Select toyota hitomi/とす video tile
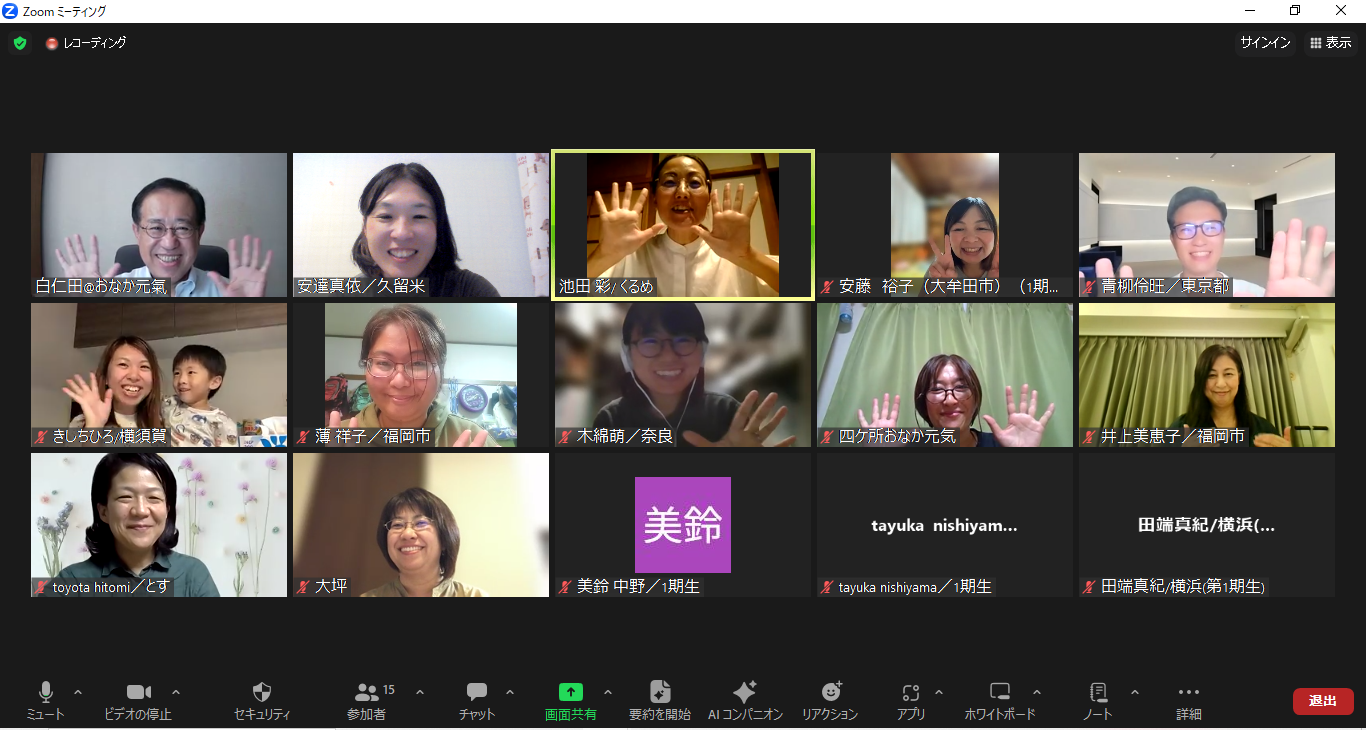Viewport: 1366px width, 730px height. click(159, 525)
